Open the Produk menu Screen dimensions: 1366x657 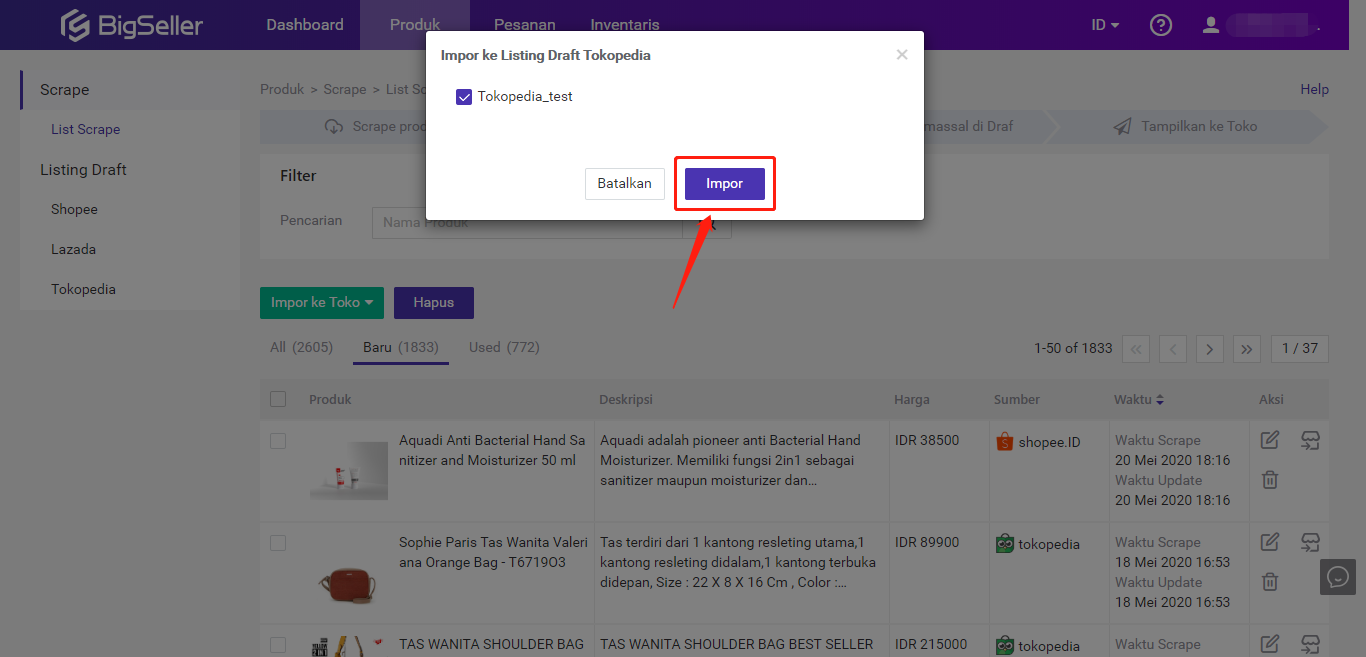point(415,25)
